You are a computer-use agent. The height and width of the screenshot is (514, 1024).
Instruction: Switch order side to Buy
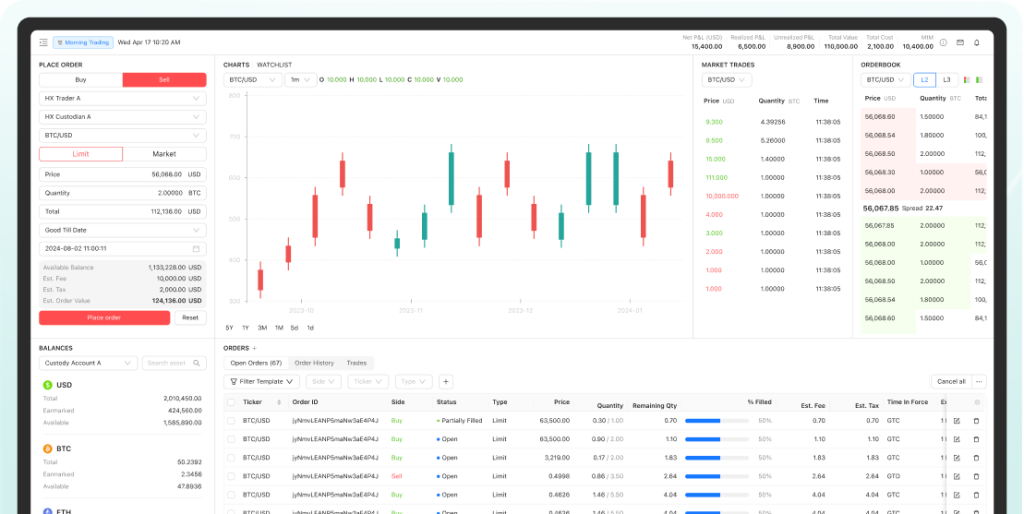(81, 80)
